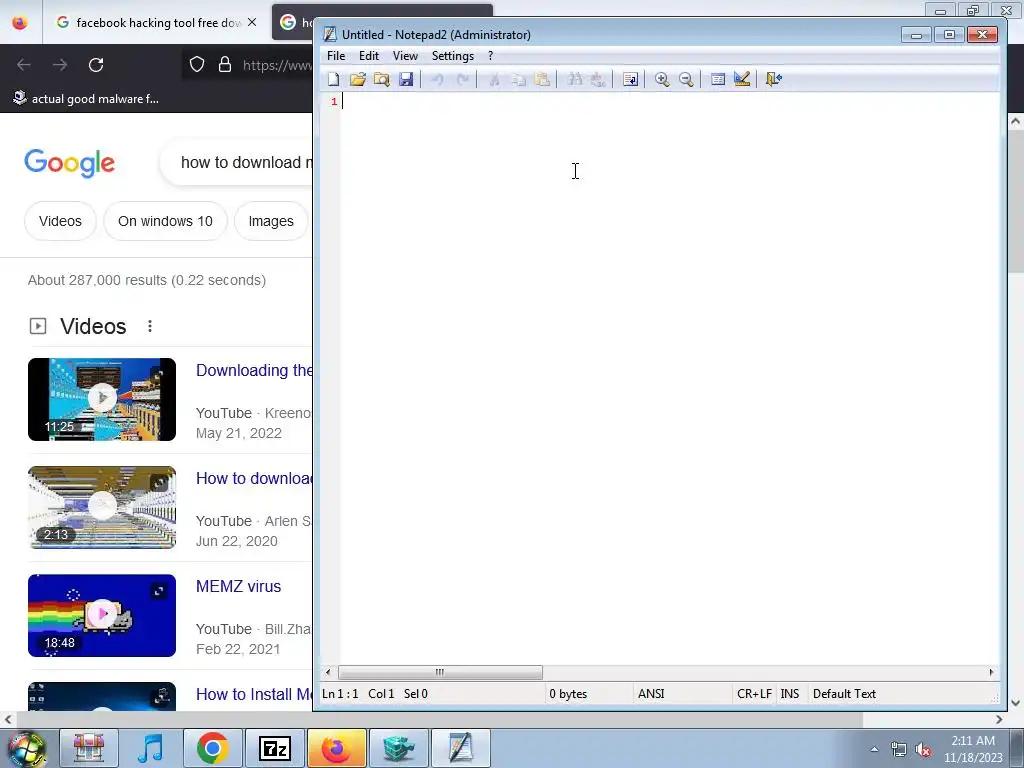Create a new document in Notepad2

tap(333, 80)
